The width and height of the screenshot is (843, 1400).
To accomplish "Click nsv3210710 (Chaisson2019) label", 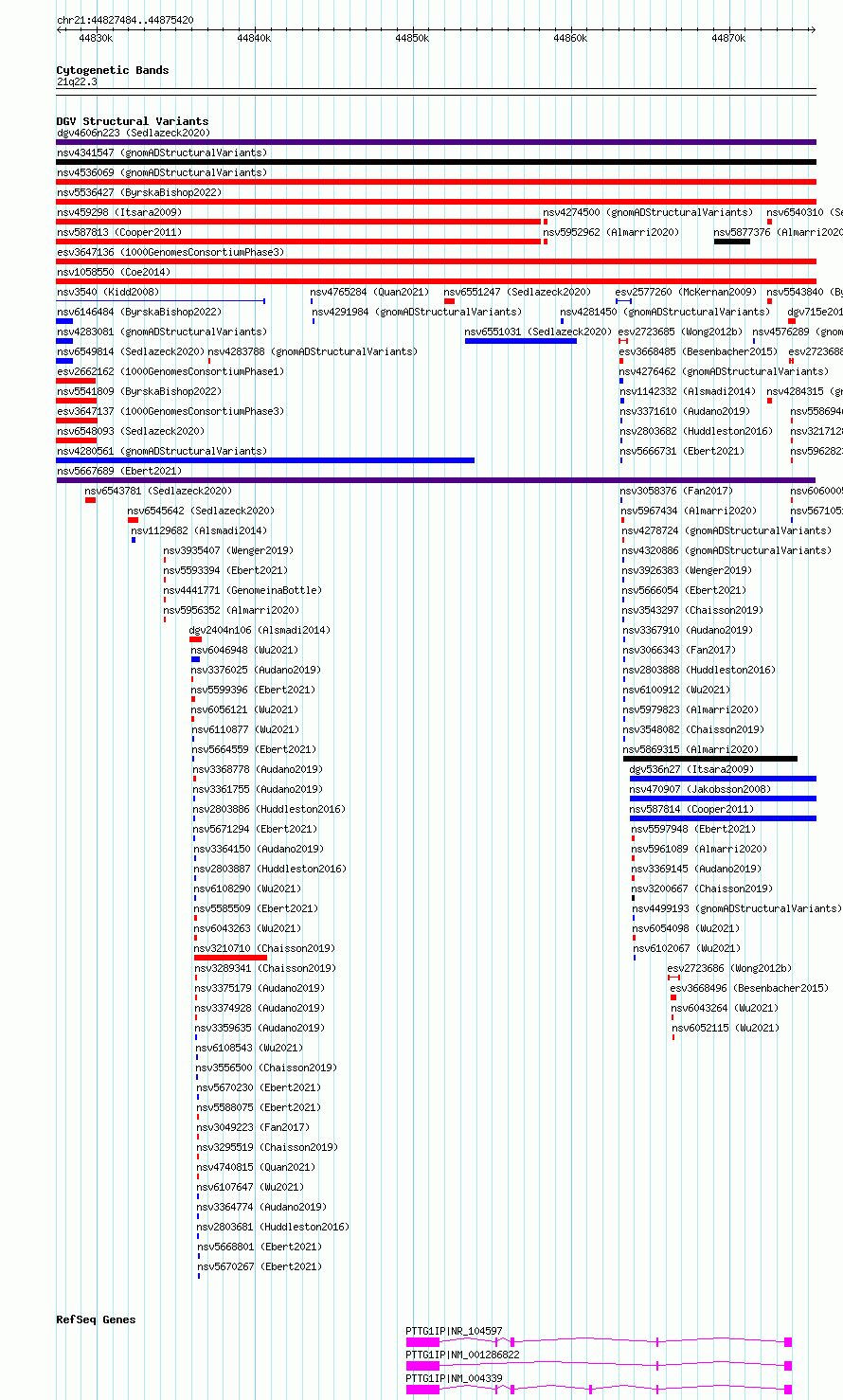I will [x=264, y=948].
